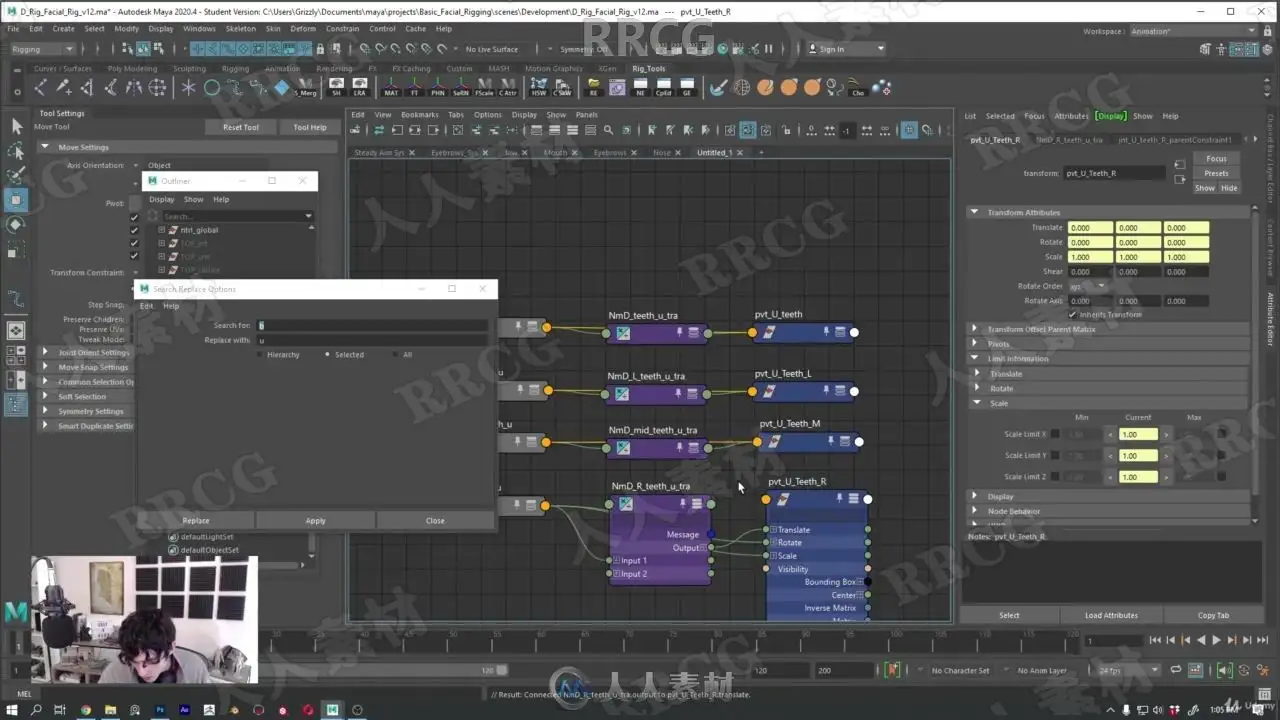The height and width of the screenshot is (720, 1280).
Task: Open the paint brush shelf tool
Action: point(718,88)
